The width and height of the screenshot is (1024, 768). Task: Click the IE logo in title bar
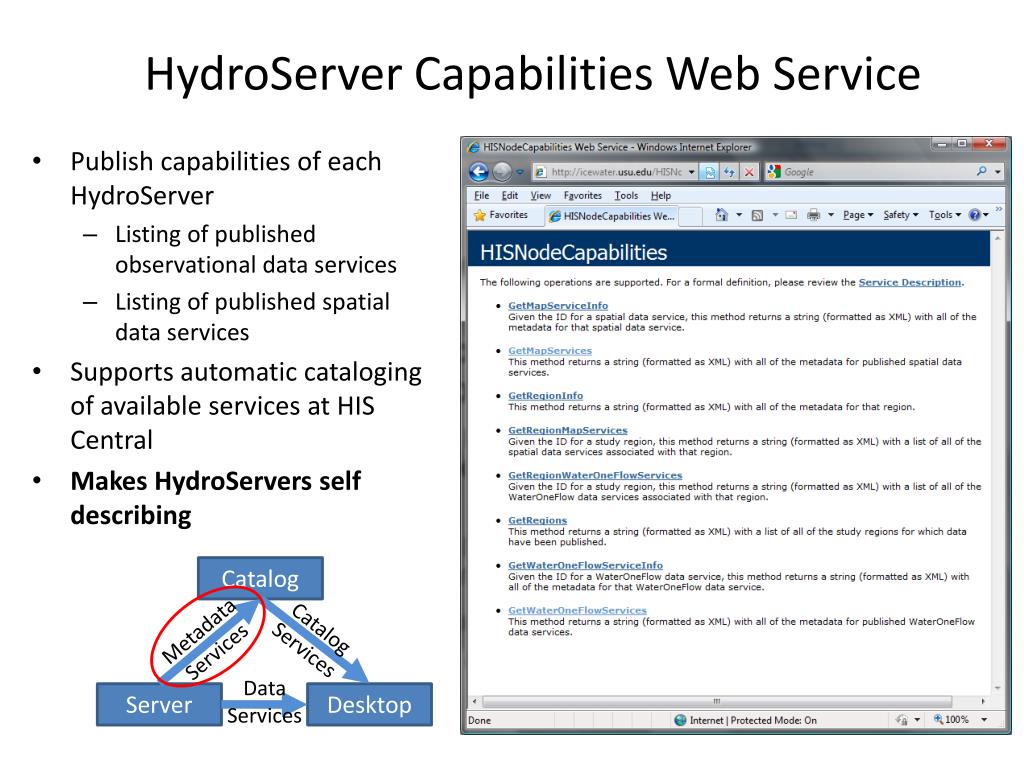click(474, 147)
